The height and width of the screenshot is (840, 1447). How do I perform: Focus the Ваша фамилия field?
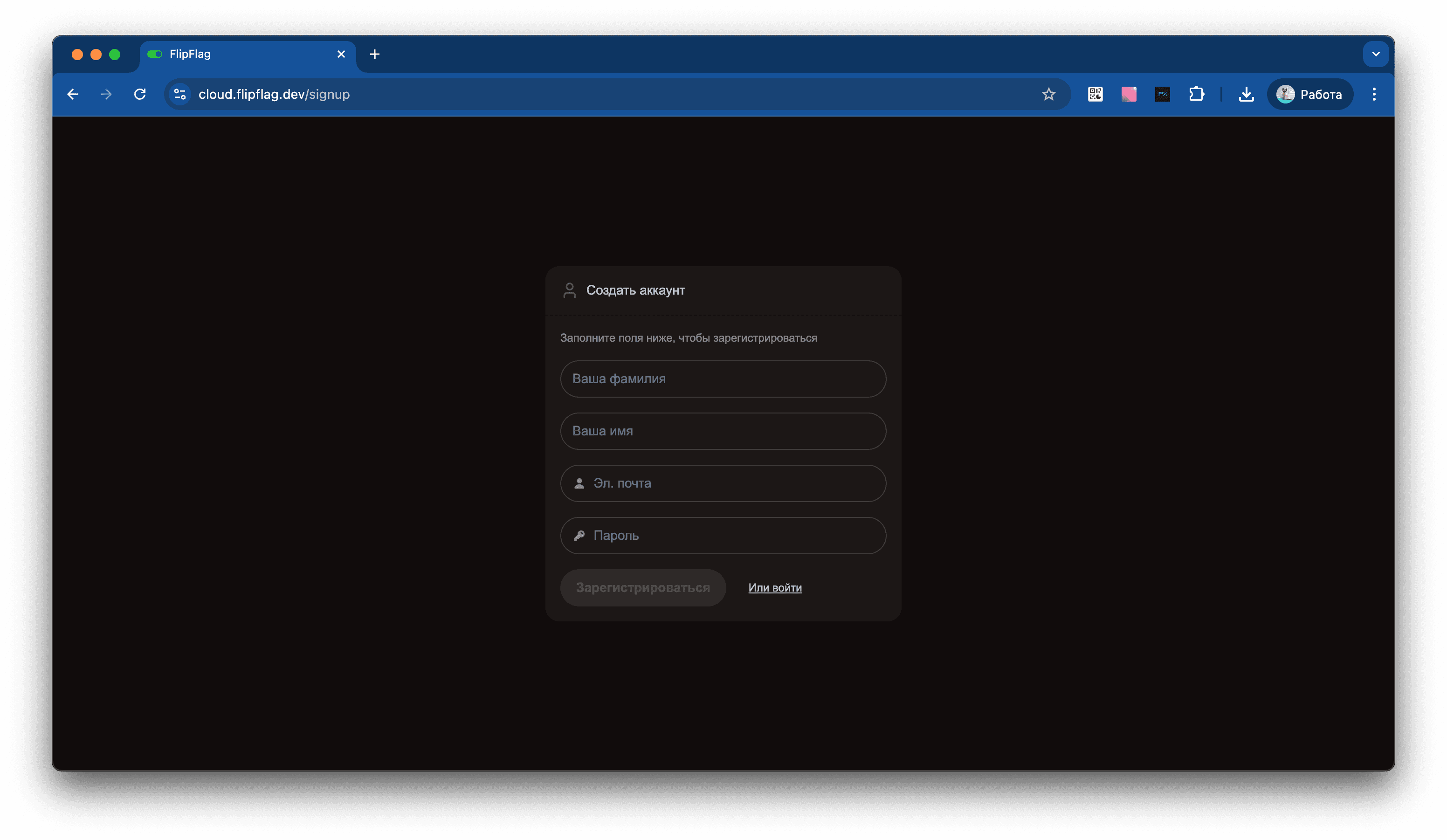tap(723, 379)
